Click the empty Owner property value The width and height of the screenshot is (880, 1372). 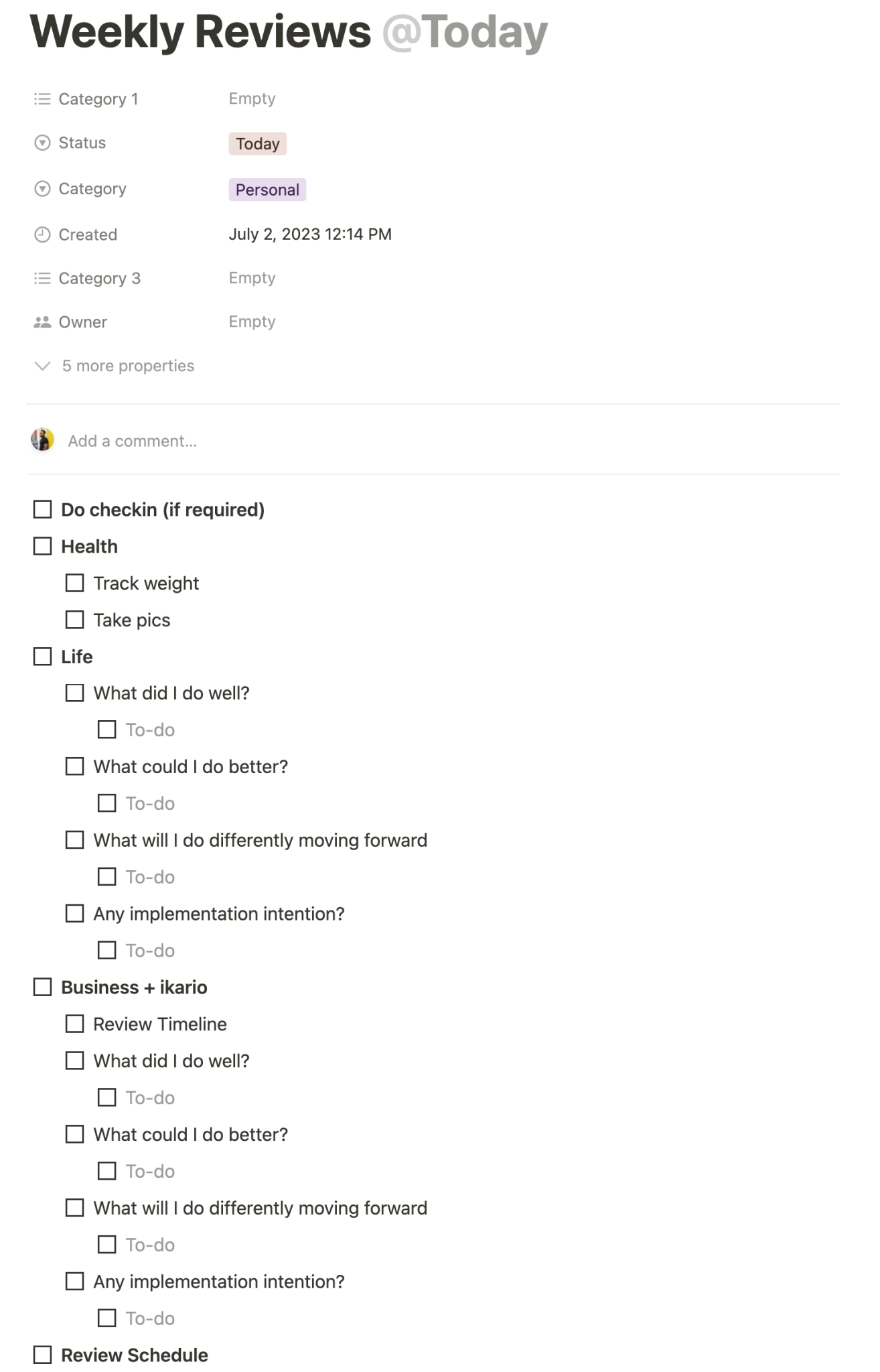coord(252,322)
